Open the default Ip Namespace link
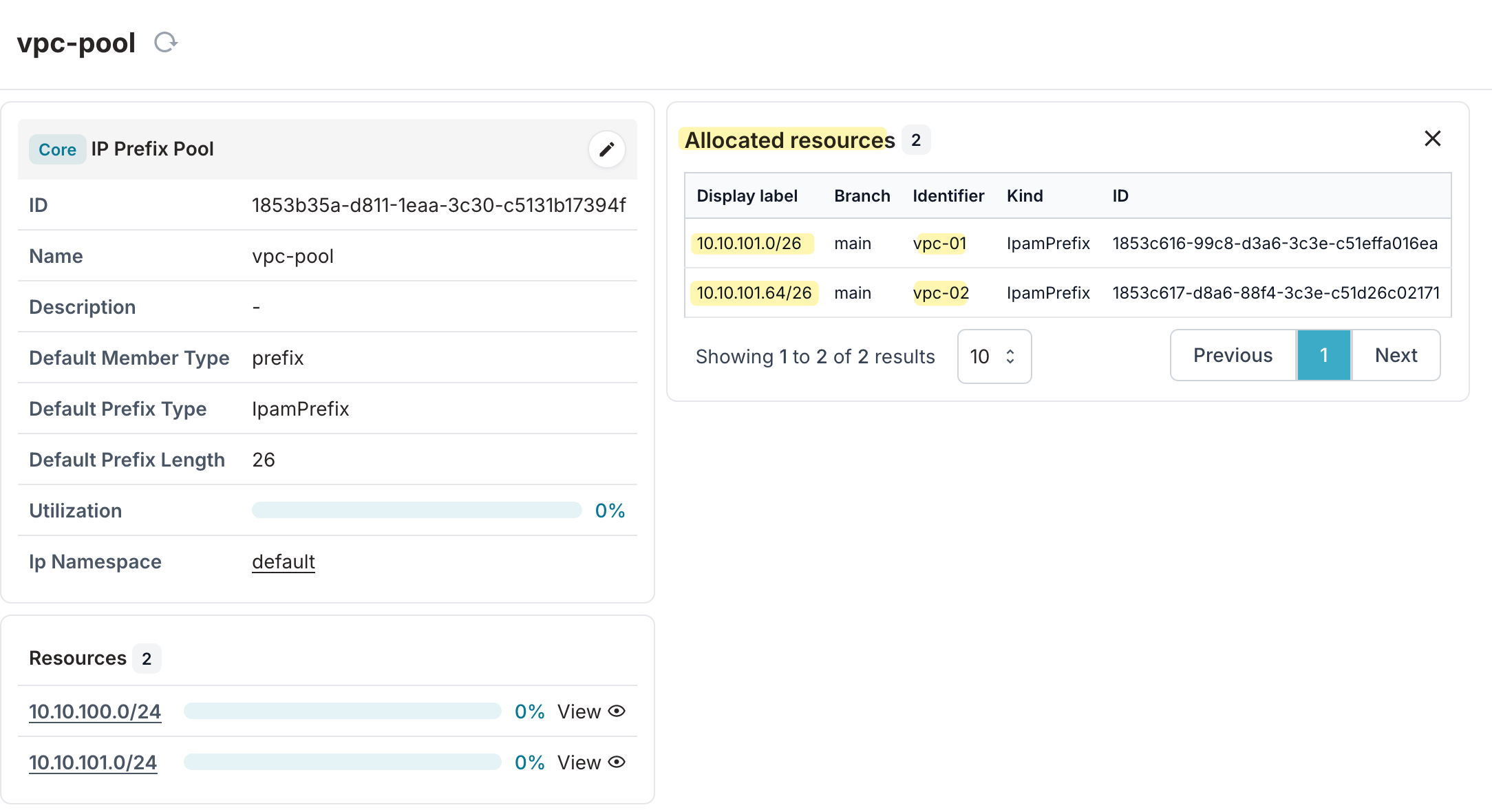This screenshot has height=812, width=1492. point(284,562)
